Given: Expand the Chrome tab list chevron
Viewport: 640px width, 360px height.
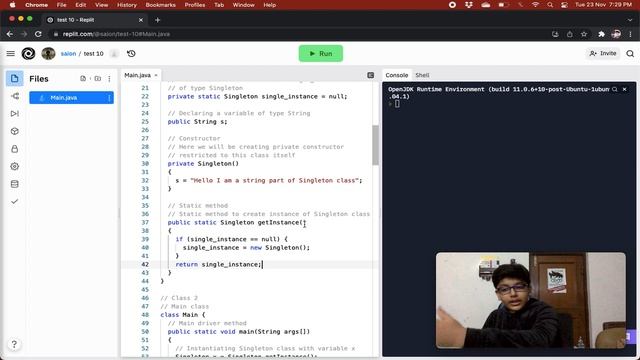Looking at the screenshot, I should pos(630,20).
